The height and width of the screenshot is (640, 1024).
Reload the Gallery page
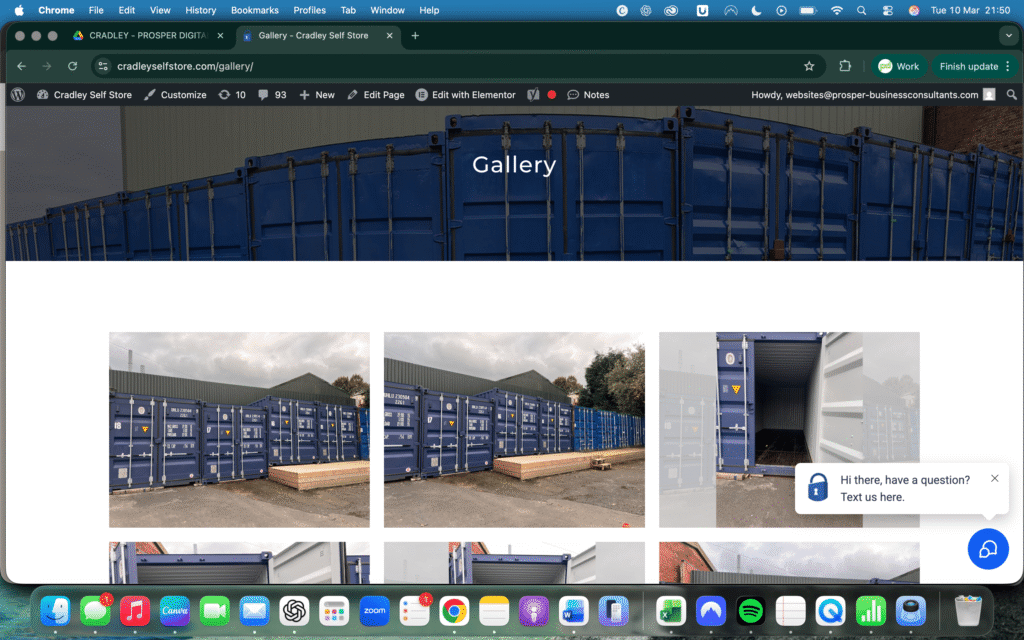tap(72, 66)
